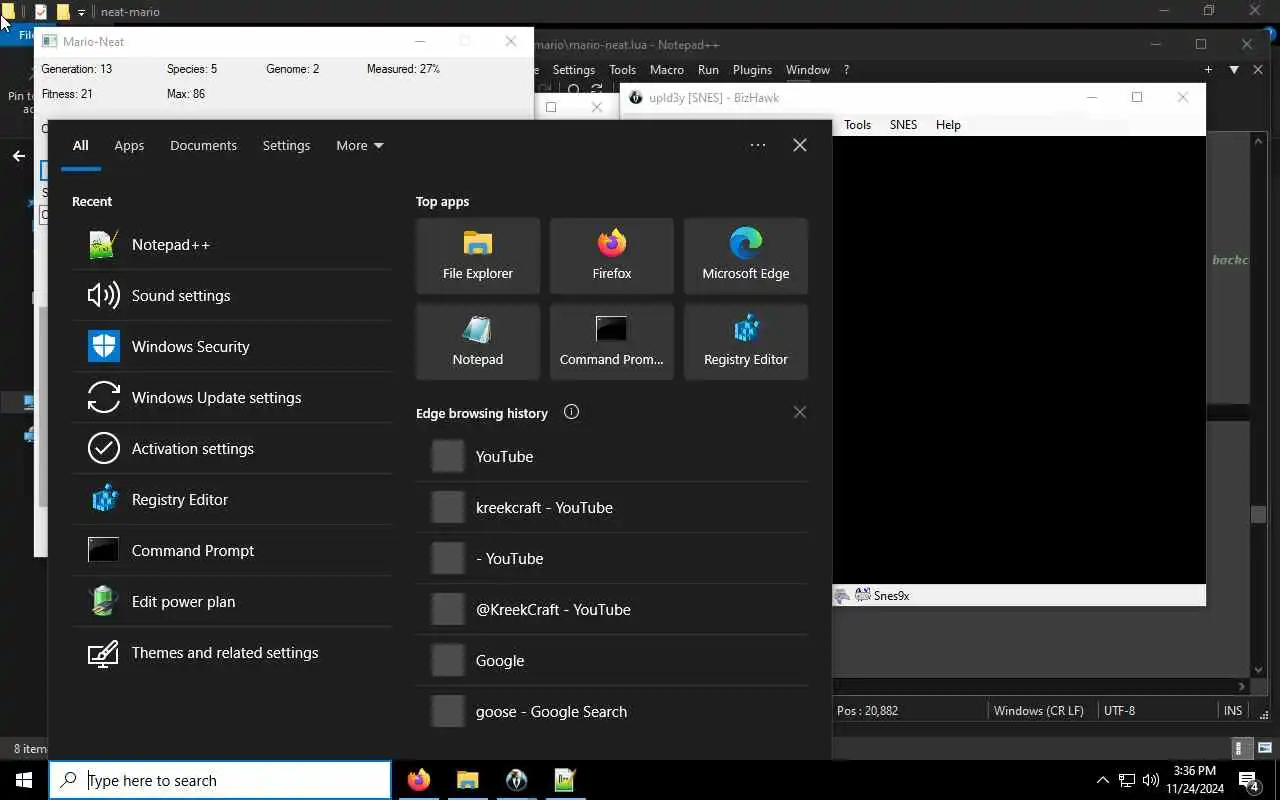Open Windows Update settings entry
Viewport: 1280px width, 800px height.
[232, 397]
